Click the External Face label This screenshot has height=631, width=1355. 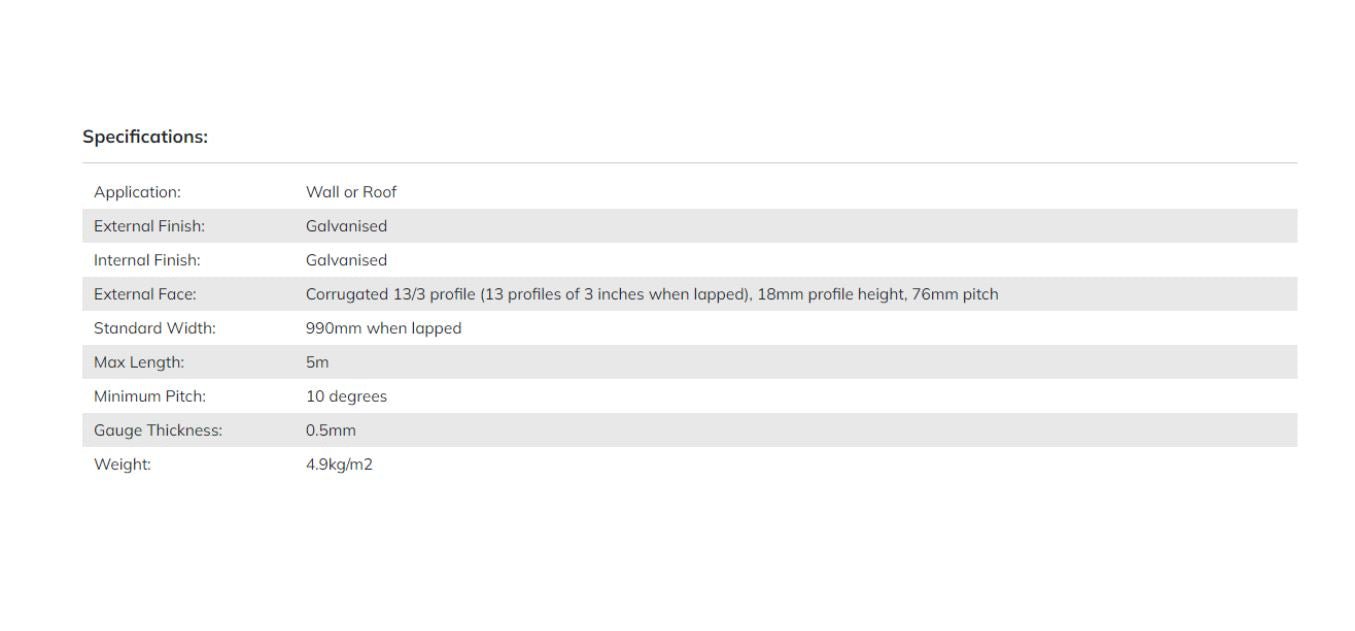pos(145,294)
